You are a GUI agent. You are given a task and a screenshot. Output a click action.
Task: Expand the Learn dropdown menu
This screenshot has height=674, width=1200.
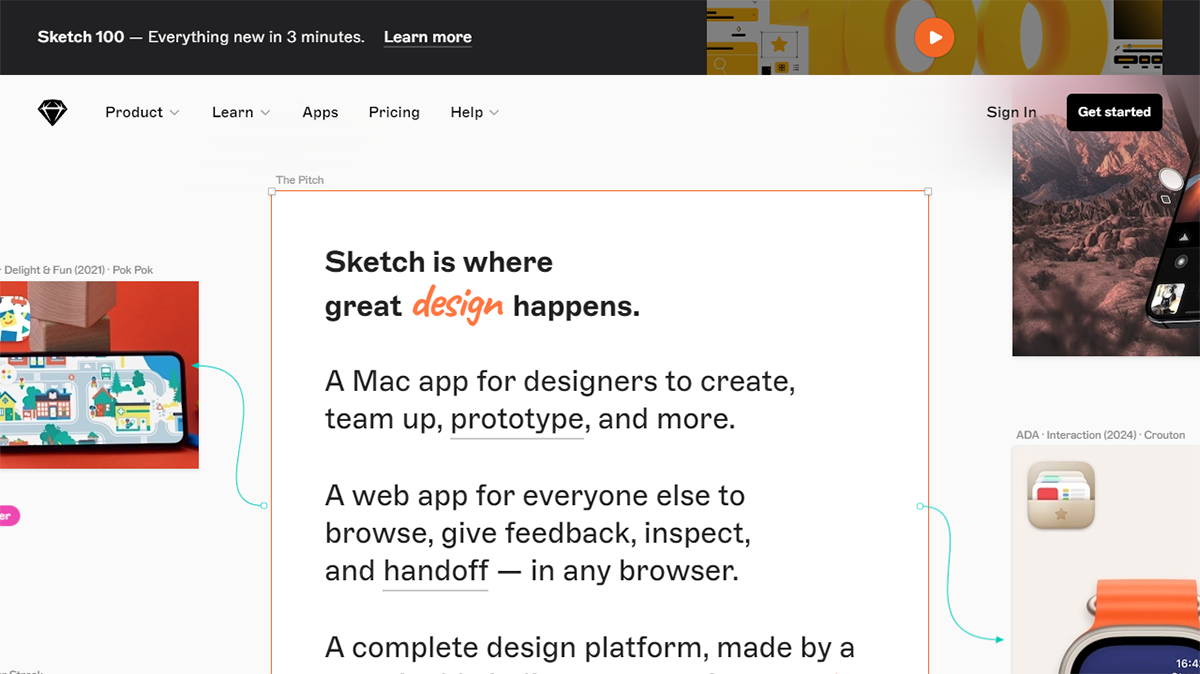[x=241, y=112]
